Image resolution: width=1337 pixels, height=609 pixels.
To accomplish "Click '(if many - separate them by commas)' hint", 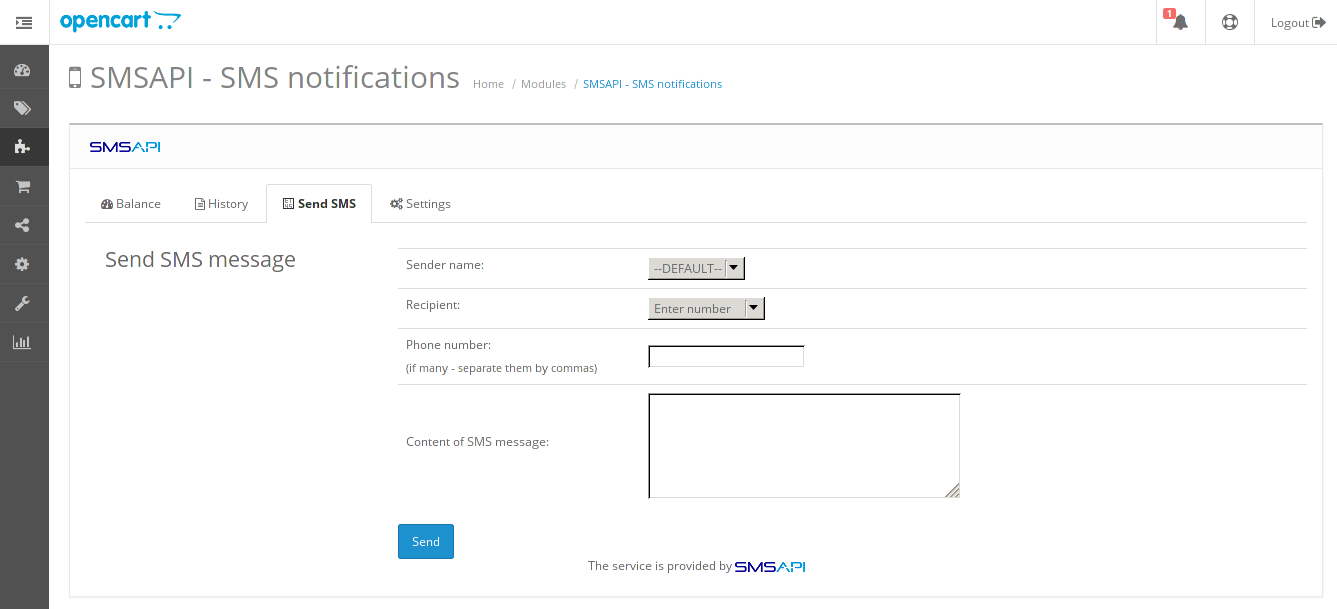I will 501,368.
